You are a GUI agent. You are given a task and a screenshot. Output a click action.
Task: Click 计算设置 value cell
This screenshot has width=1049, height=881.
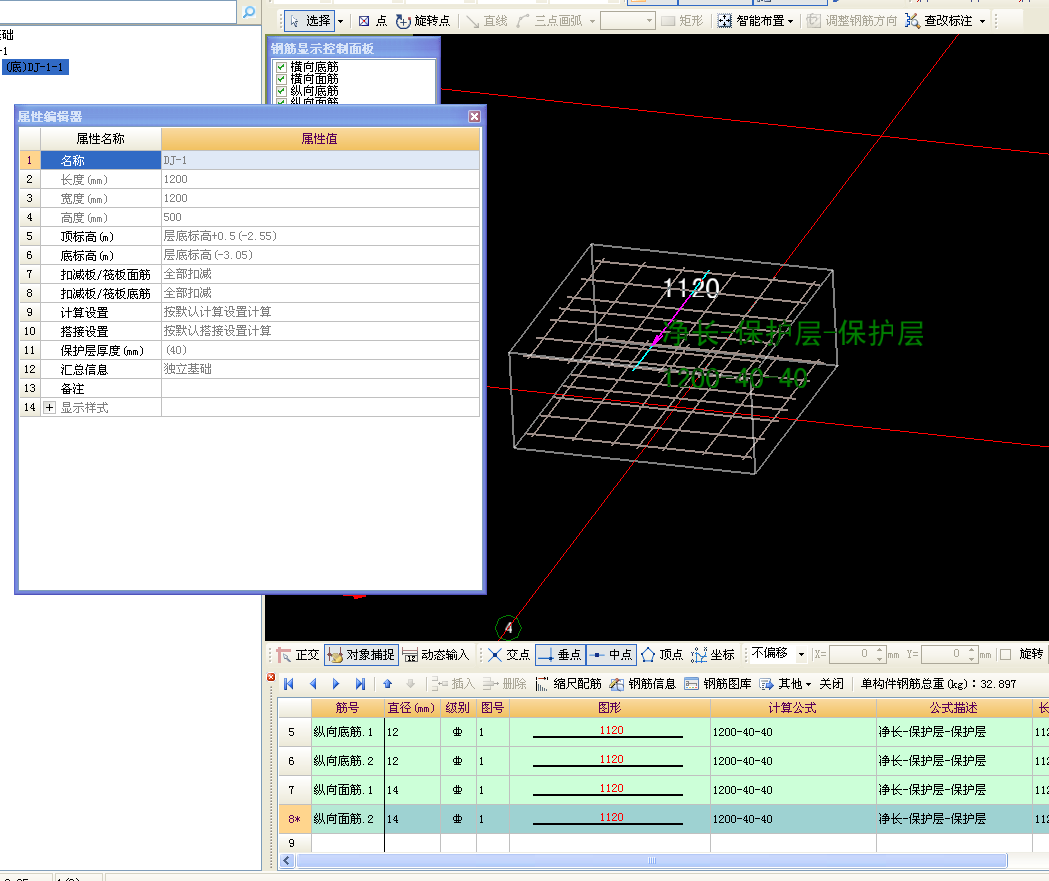tap(320, 312)
